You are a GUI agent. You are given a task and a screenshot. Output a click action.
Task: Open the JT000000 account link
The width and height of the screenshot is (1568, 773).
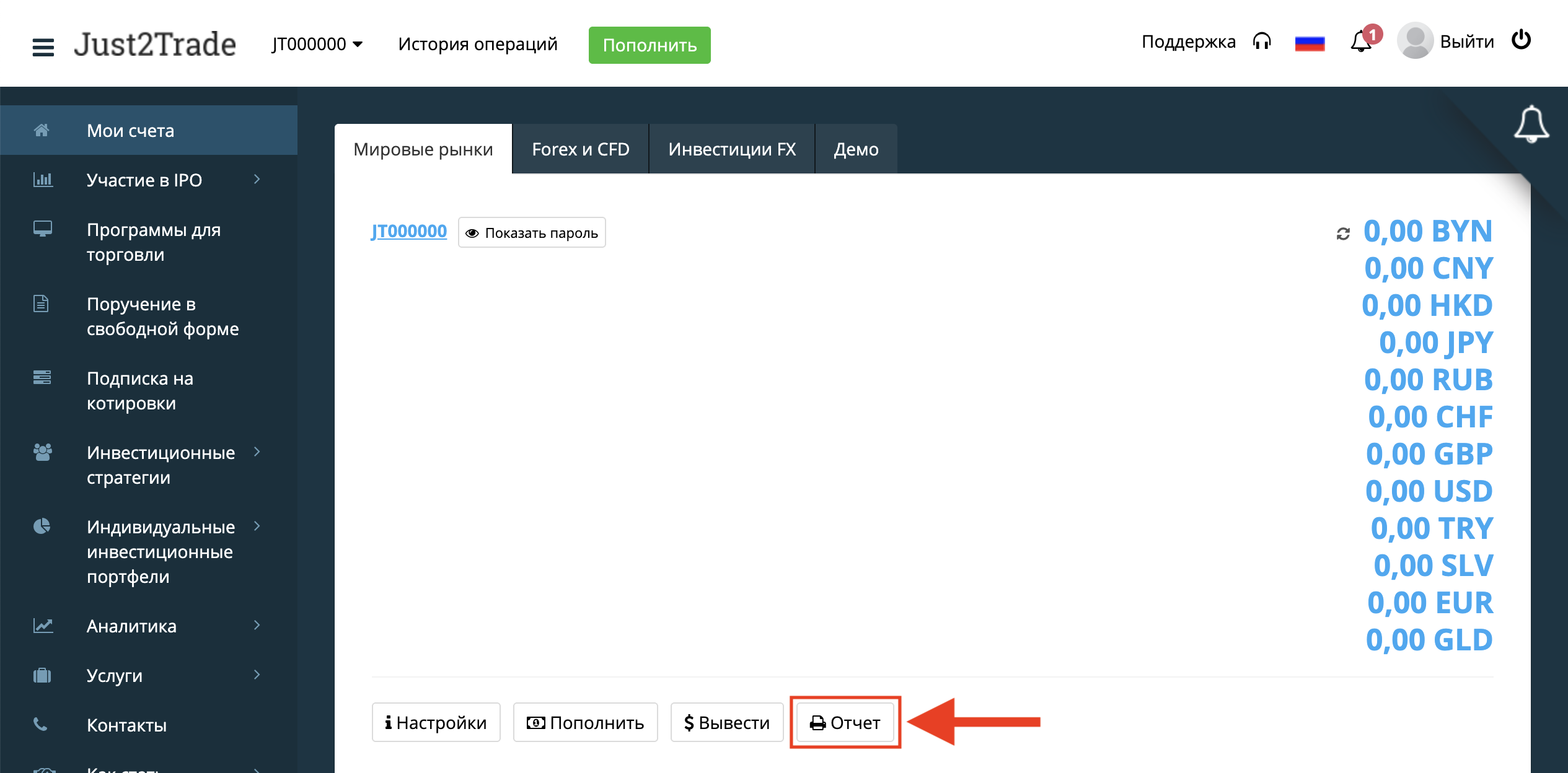pos(409,232)
